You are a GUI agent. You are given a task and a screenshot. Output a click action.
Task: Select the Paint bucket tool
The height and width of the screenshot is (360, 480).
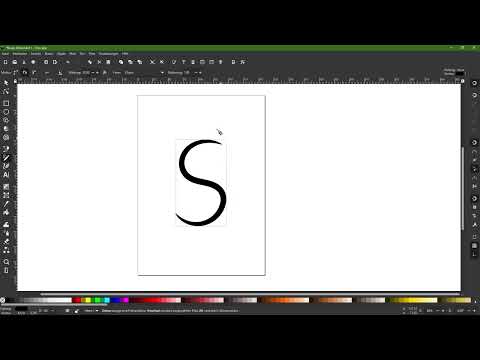click(x=6, y=212)
